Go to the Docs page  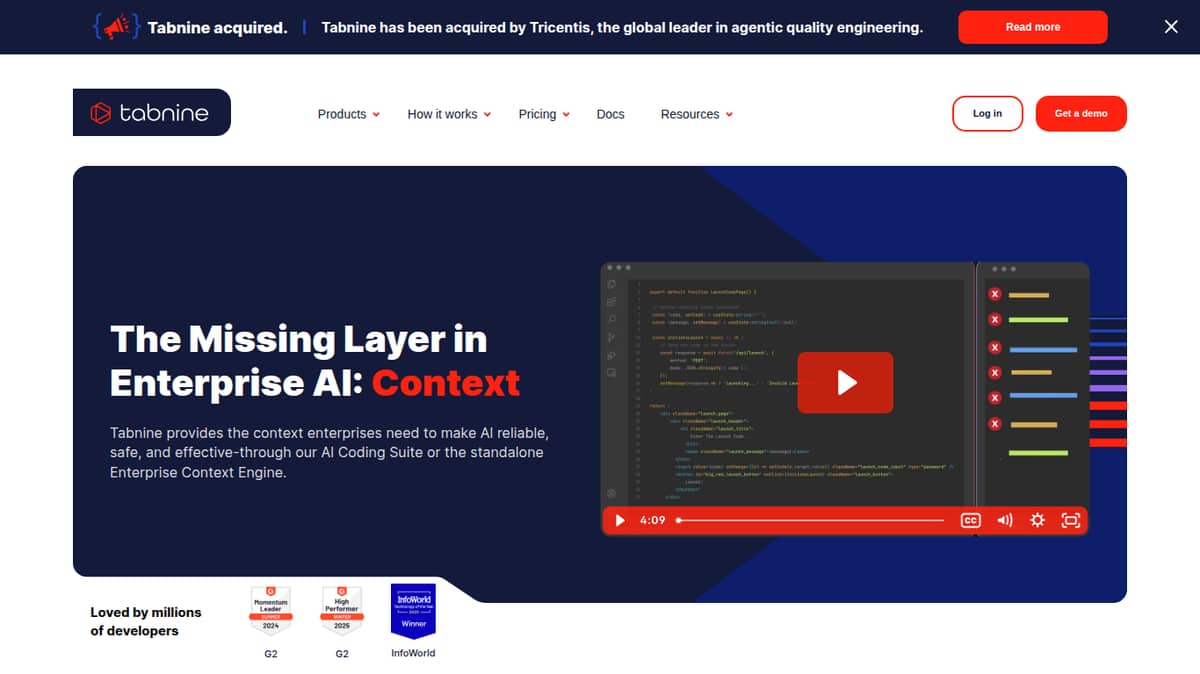610,114
